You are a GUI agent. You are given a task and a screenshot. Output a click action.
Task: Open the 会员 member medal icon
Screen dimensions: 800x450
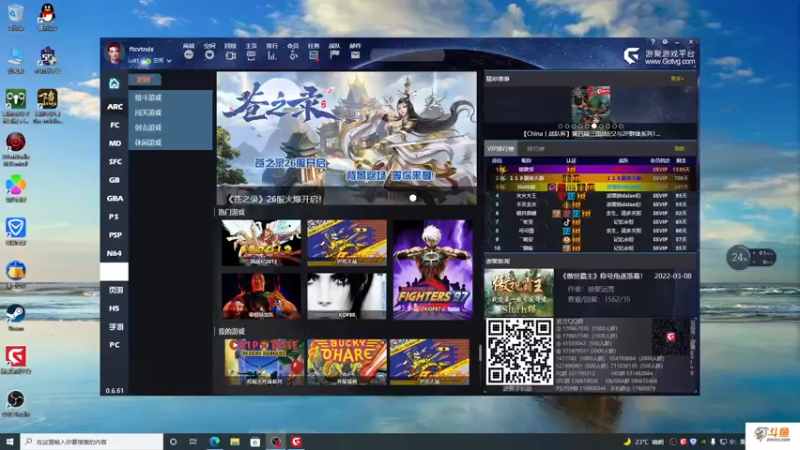(293, 55)
